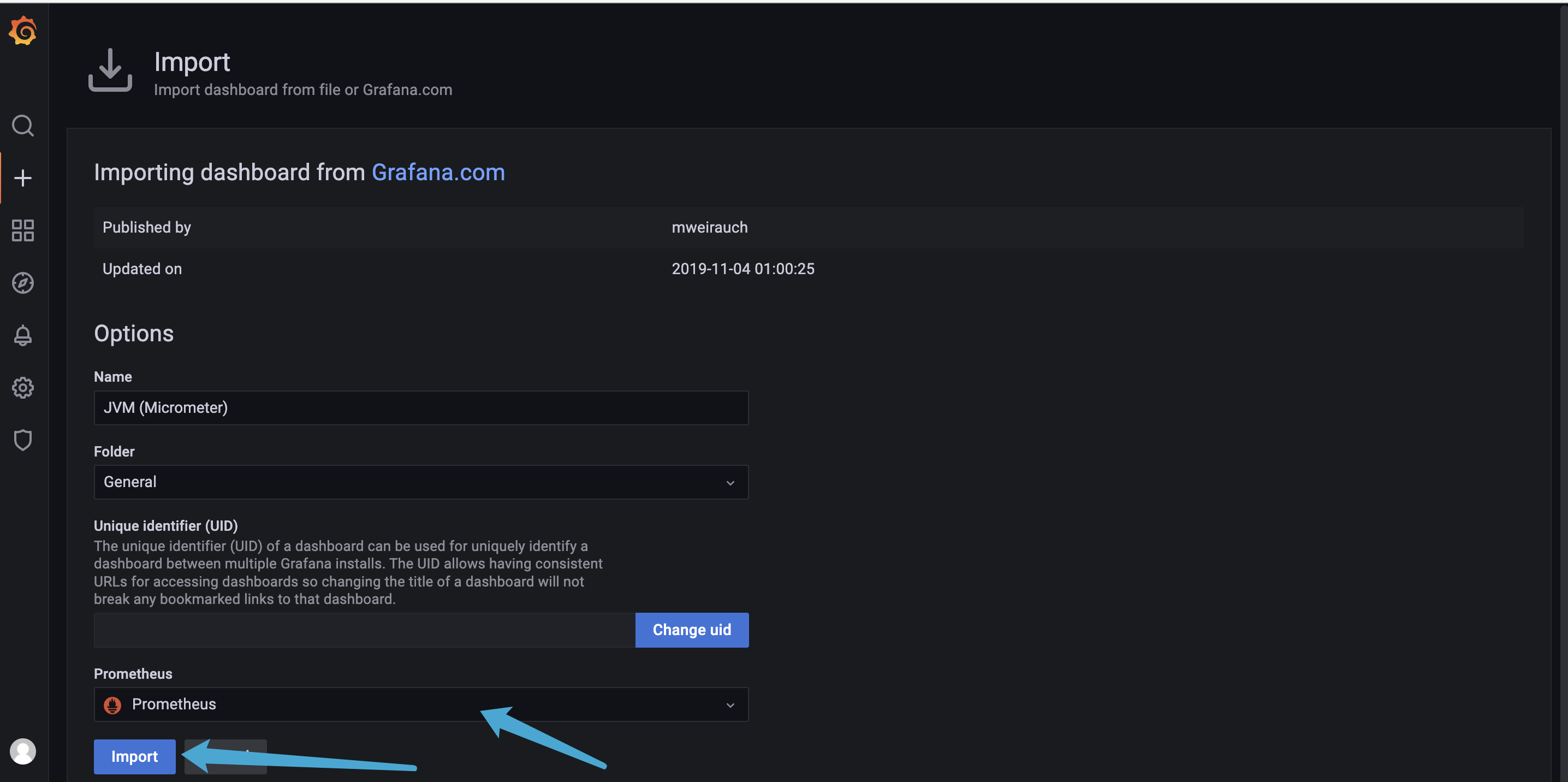
Task: Click the Prometheus dropdown chevron arrow
Action: (730, 704)
